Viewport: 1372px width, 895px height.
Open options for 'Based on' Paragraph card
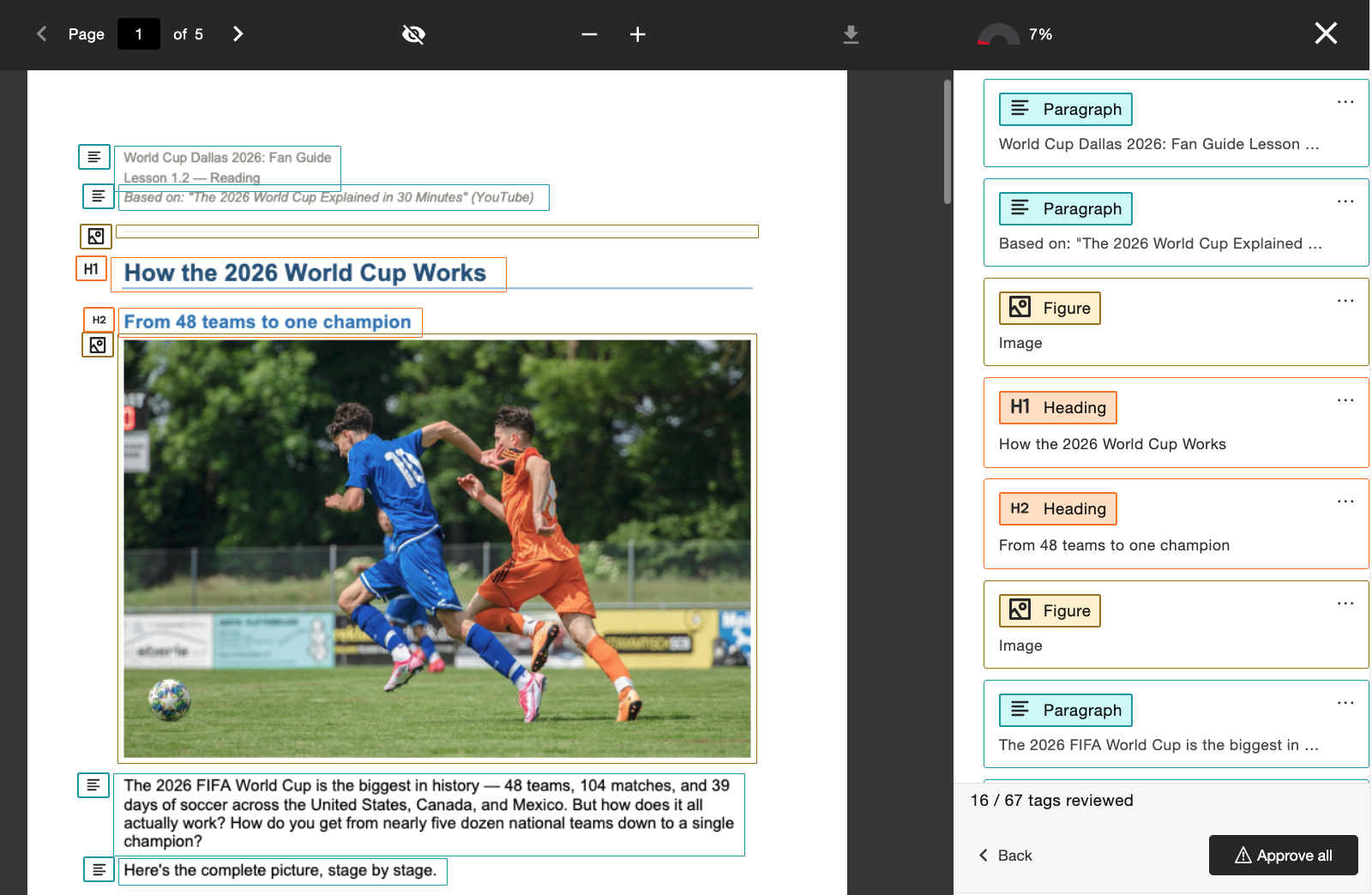[1345, 201]
